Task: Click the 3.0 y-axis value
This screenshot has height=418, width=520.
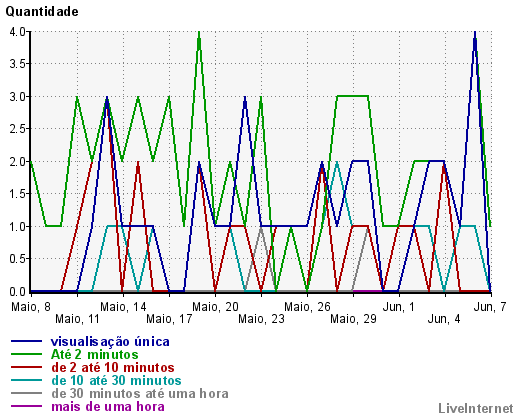Action: pos(18,97)
